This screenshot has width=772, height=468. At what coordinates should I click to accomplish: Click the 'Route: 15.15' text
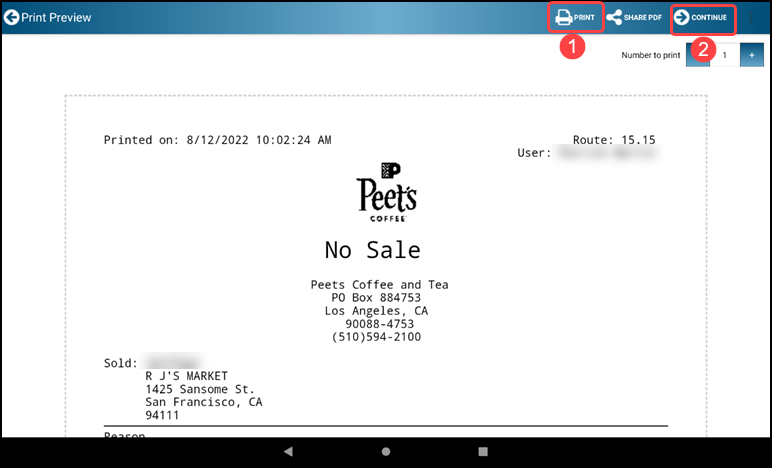point(614,140)
